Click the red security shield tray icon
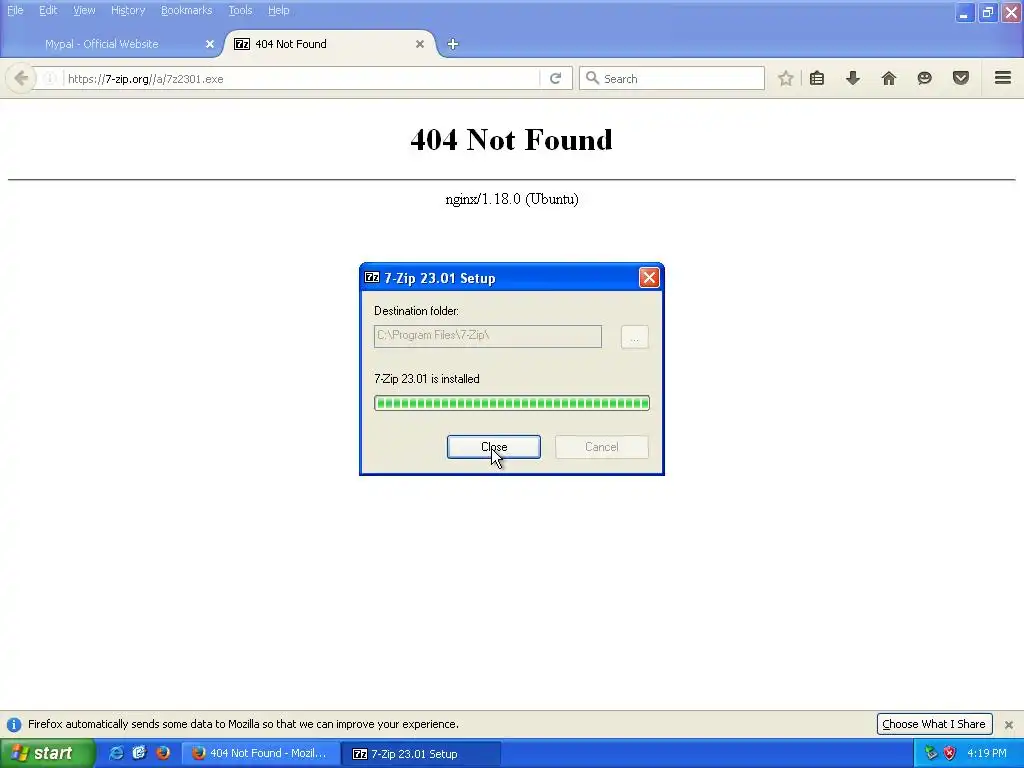 (x=949, y=753)
